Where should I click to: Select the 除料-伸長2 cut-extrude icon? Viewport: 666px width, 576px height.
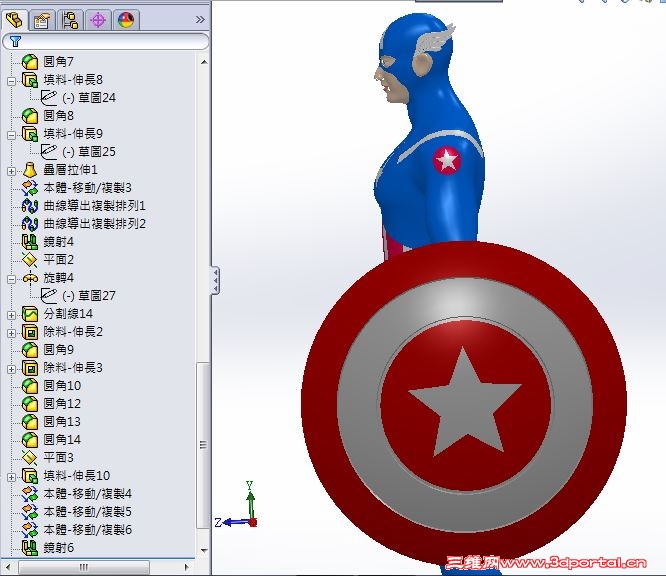pyautogui.click(x=30, y=332)
